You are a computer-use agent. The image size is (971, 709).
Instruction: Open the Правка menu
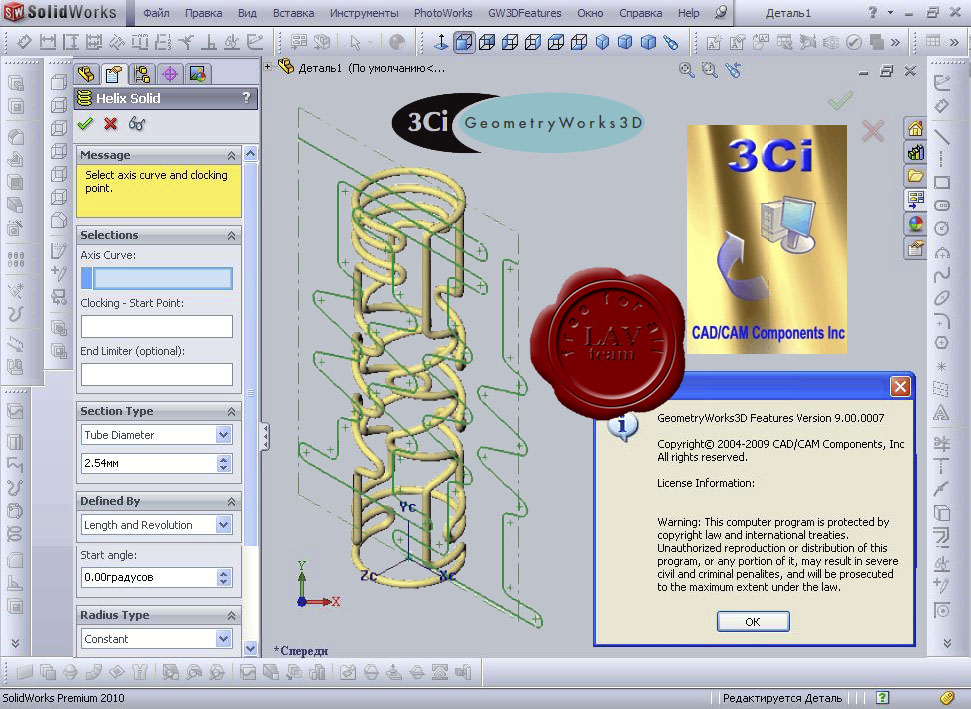click(x=203, y=13)
